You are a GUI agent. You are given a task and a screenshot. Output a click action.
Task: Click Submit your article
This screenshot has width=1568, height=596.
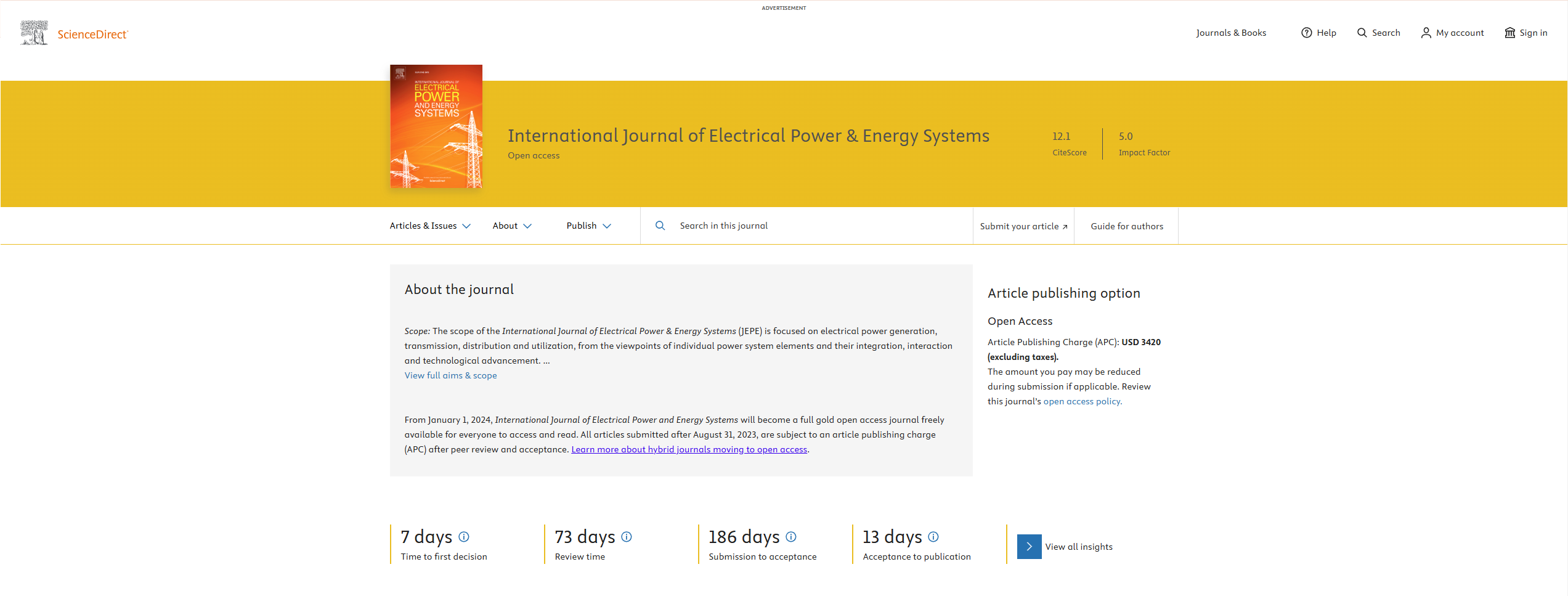tap(1019, 226)
